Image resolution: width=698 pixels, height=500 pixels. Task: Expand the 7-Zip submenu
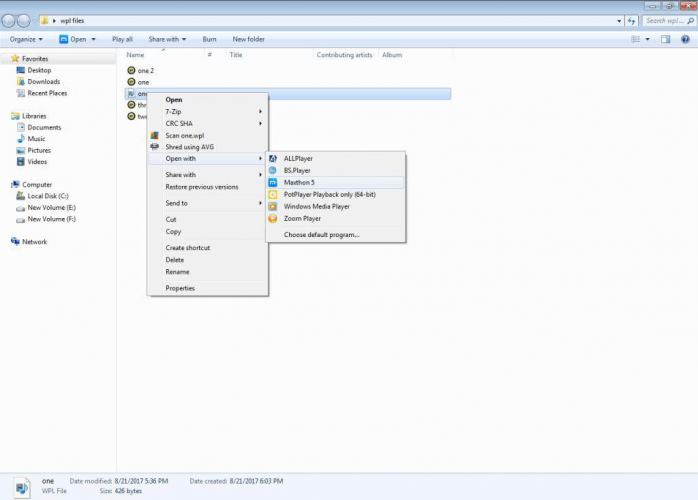tap(208, 112)
